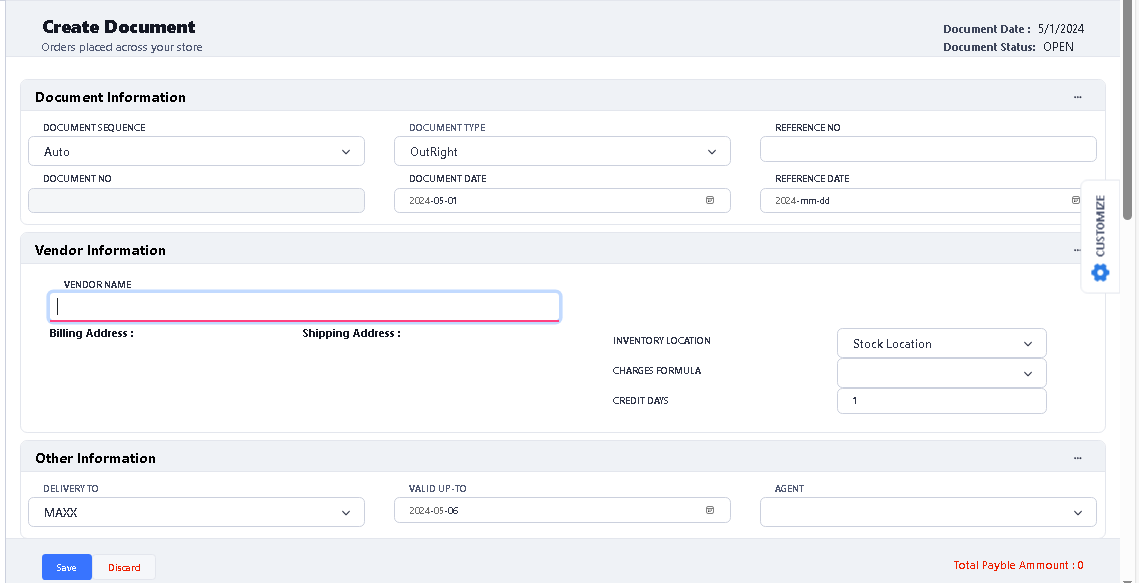Open the Valid Up-To calendar picker icon

tap(710, 510)
